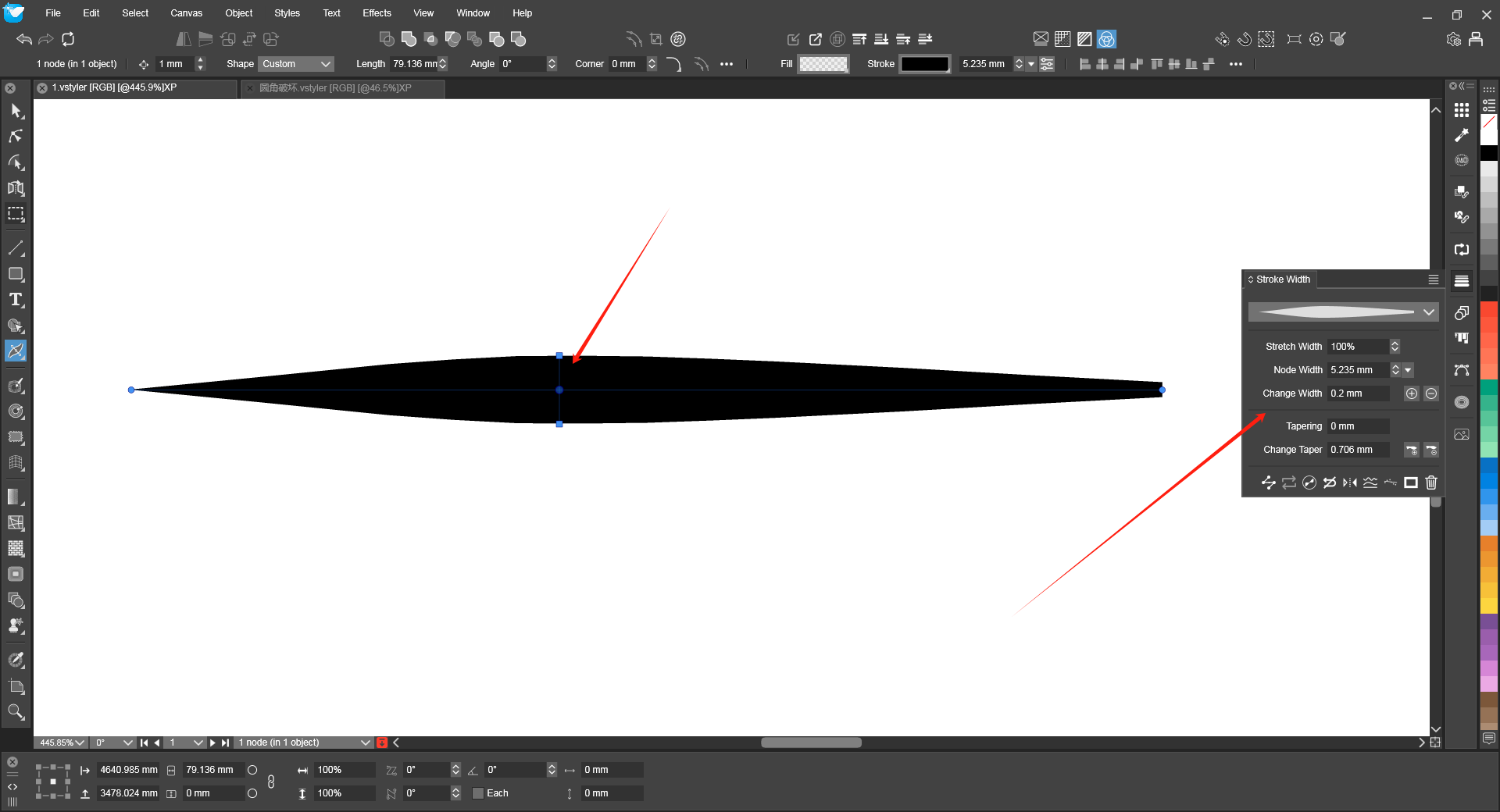Open the Shape Custom dropdown
The width and height of the screenshot is (1500, 812).
pos(296,64)
